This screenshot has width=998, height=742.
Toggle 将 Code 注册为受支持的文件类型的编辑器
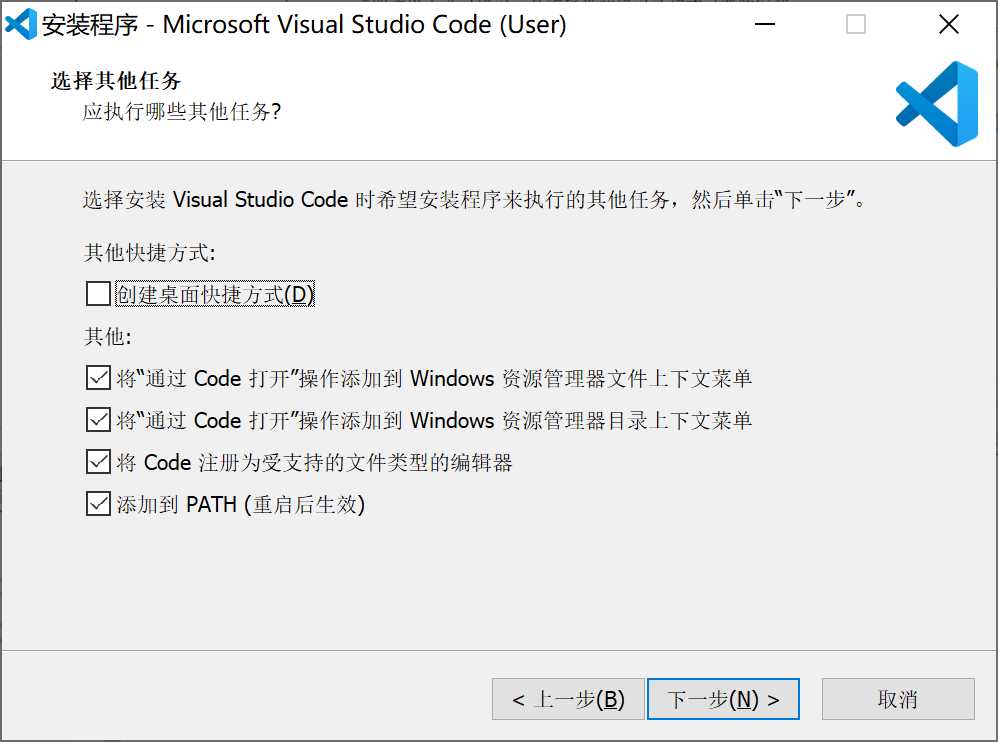pos(98,462)
